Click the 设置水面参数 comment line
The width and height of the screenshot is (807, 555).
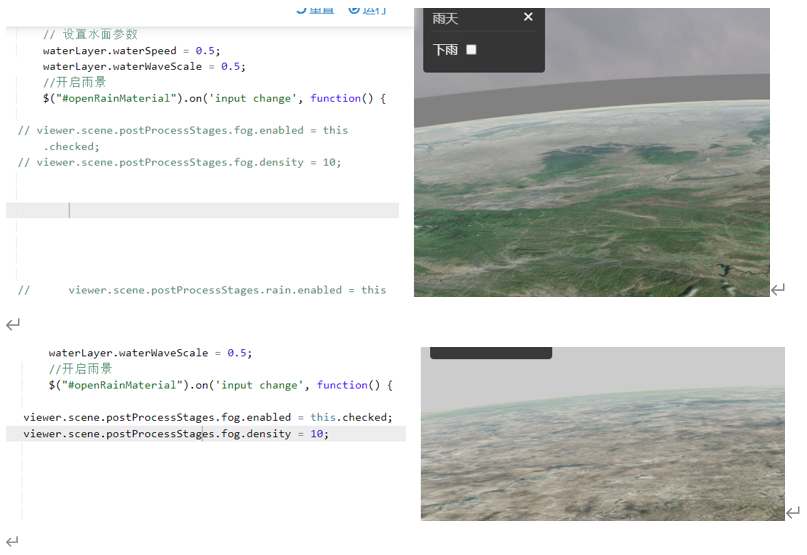pos(90,34)
